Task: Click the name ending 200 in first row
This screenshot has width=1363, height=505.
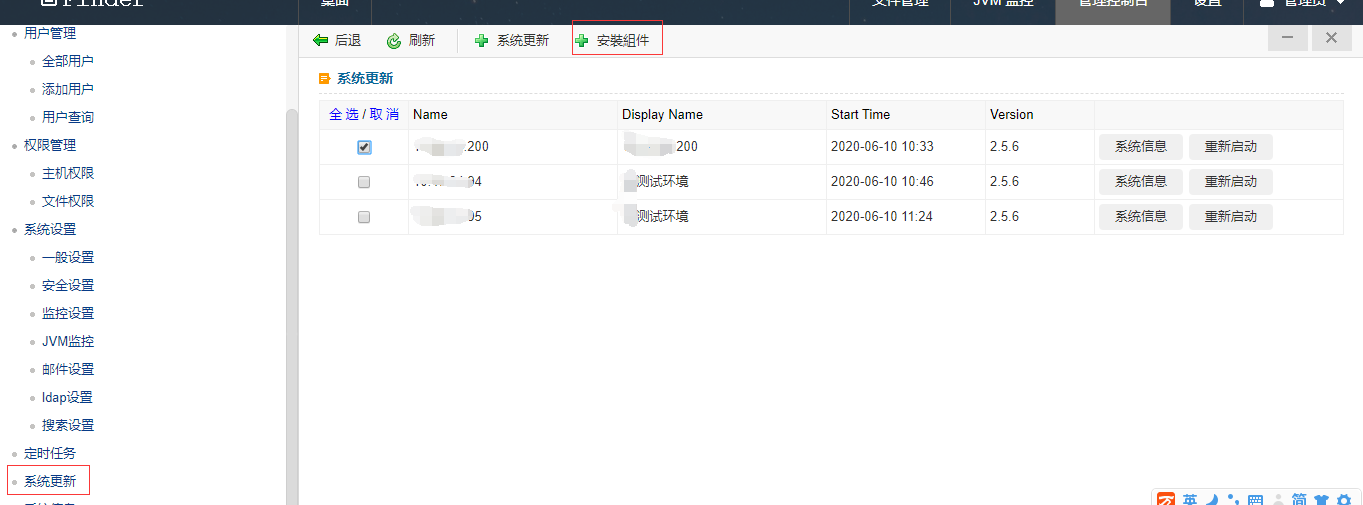Action: [x=451, y=147]
